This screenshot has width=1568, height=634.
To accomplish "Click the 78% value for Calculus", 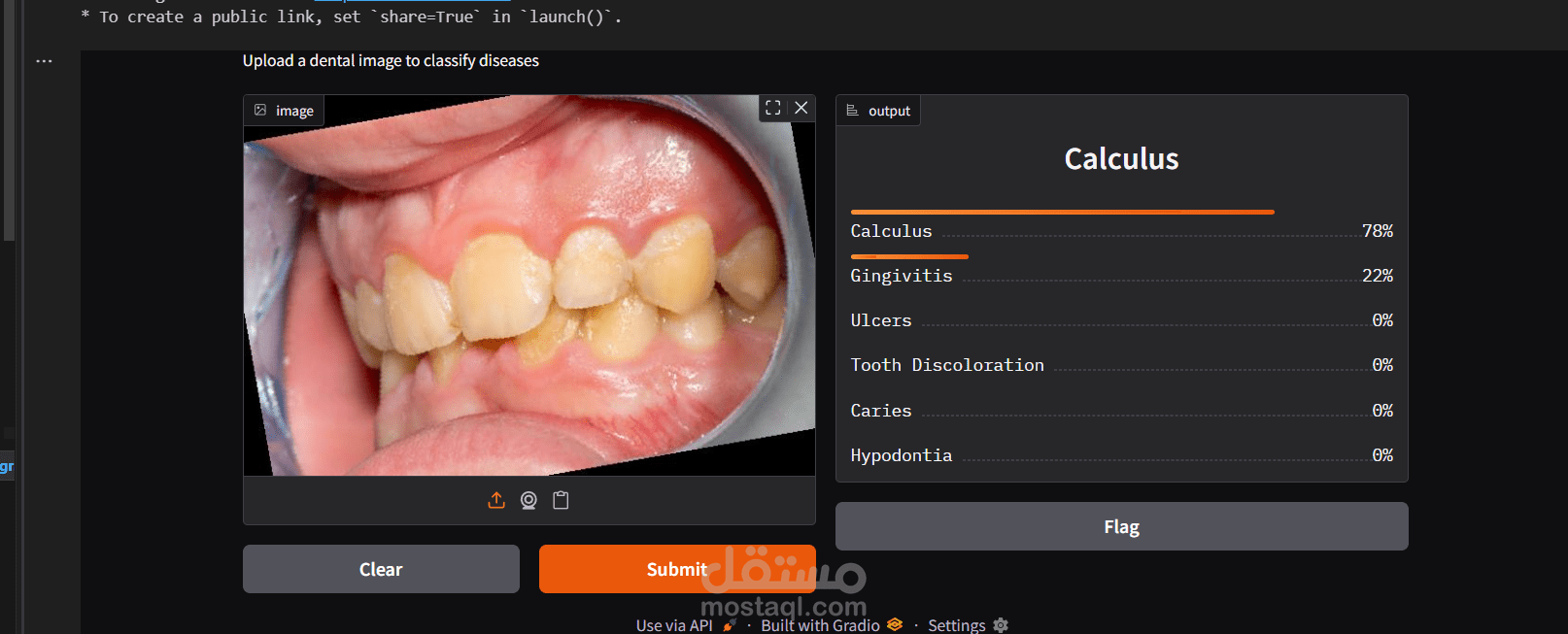I will (1378, 231).
